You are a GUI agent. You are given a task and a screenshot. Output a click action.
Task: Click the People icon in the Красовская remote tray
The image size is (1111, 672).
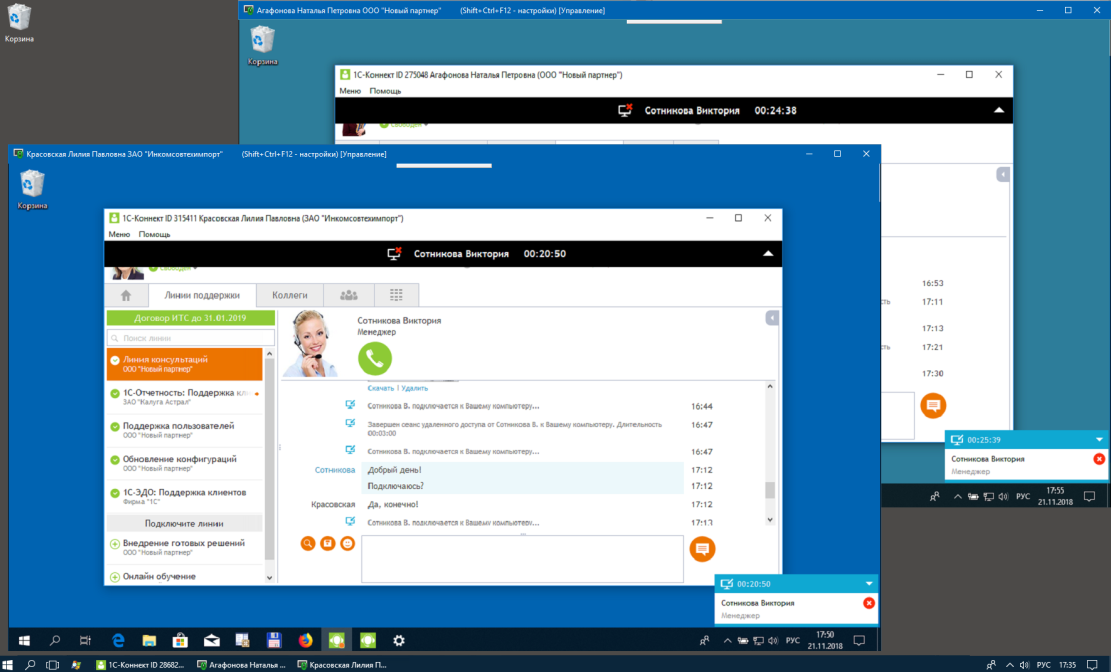pyautogui.click(x=704, y=640)
